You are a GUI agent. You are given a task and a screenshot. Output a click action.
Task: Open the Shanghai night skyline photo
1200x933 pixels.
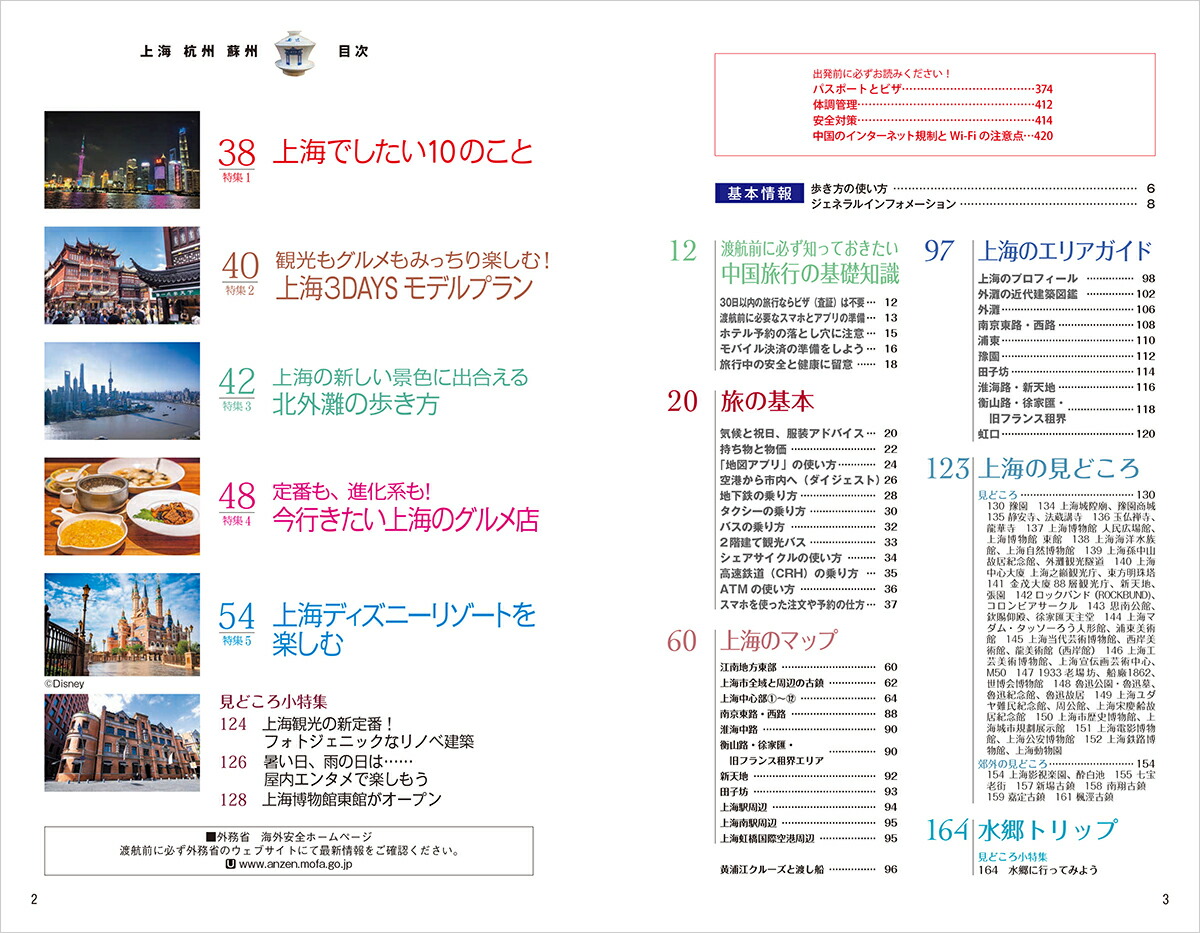point(122,160)
